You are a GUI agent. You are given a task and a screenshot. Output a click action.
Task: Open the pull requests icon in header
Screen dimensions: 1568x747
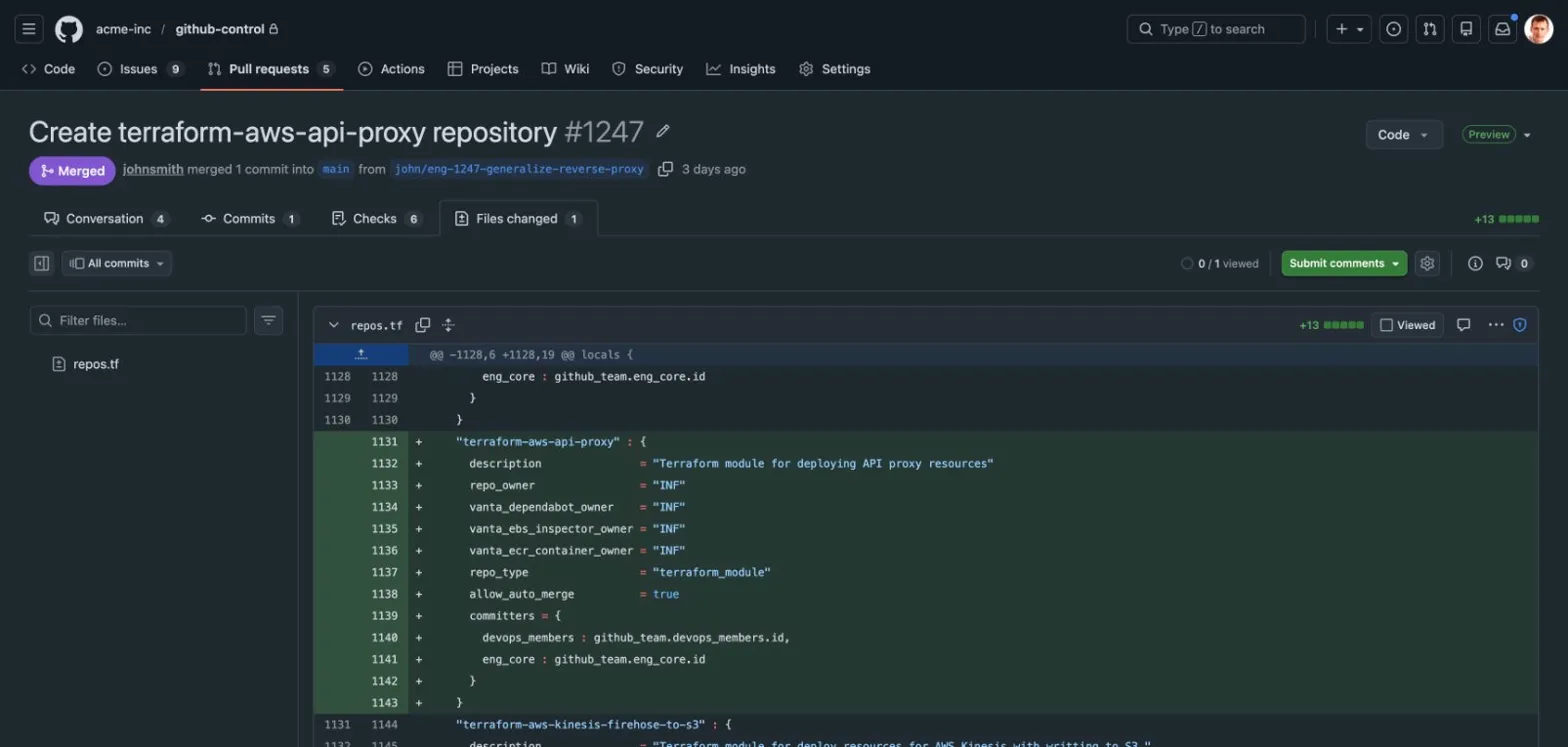pyautogui.click(x=1430, y=29)
